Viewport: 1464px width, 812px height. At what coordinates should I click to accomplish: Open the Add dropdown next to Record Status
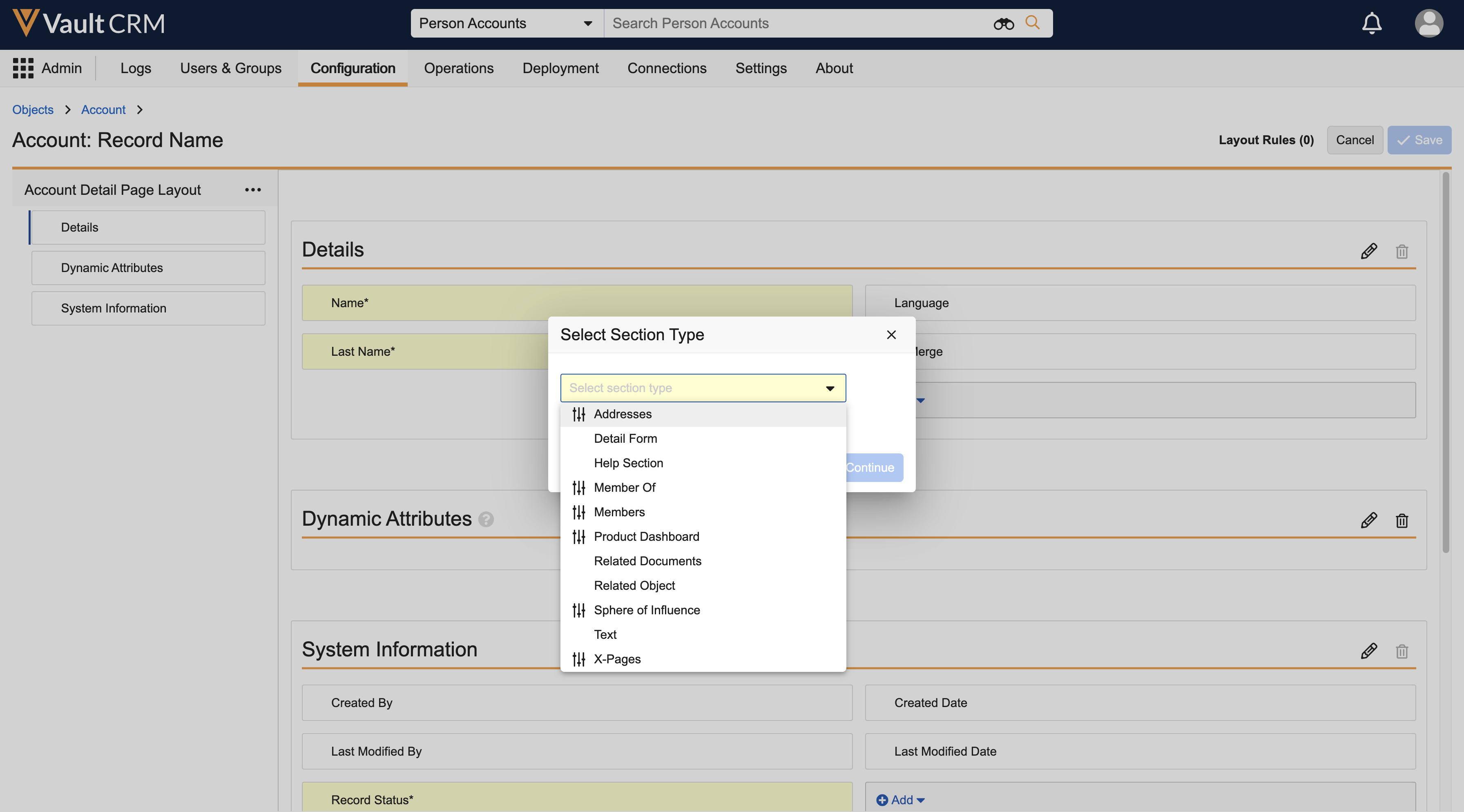901,799
